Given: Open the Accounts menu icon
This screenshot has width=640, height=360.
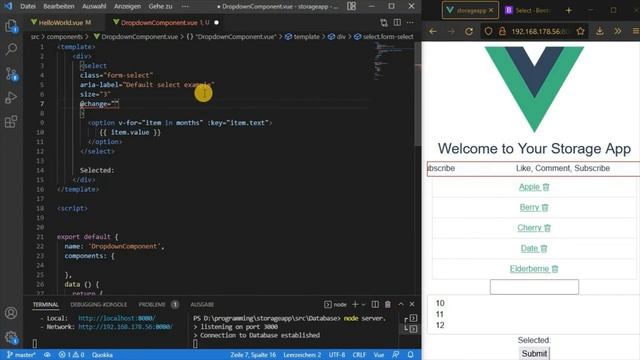Looking at the screenshot, I should [x=11, y=313].
